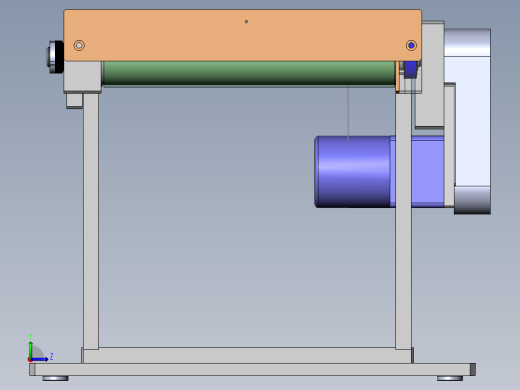Click the blue screw hole on orange plate
Screen dimensions: 520x390
411,45
